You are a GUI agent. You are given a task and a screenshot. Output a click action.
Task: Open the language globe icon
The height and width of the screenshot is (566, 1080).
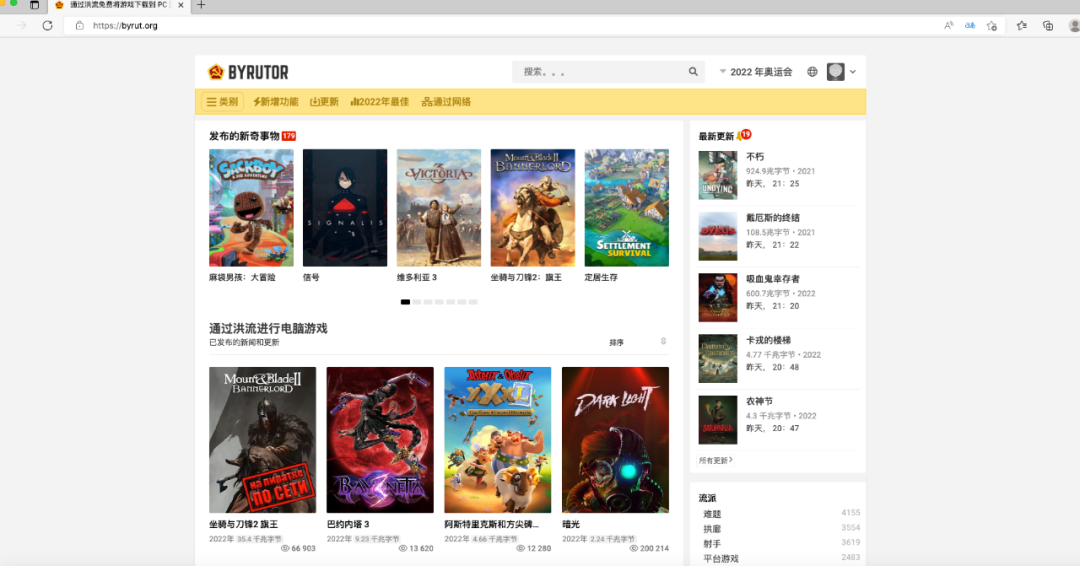(x=812, y=72)
